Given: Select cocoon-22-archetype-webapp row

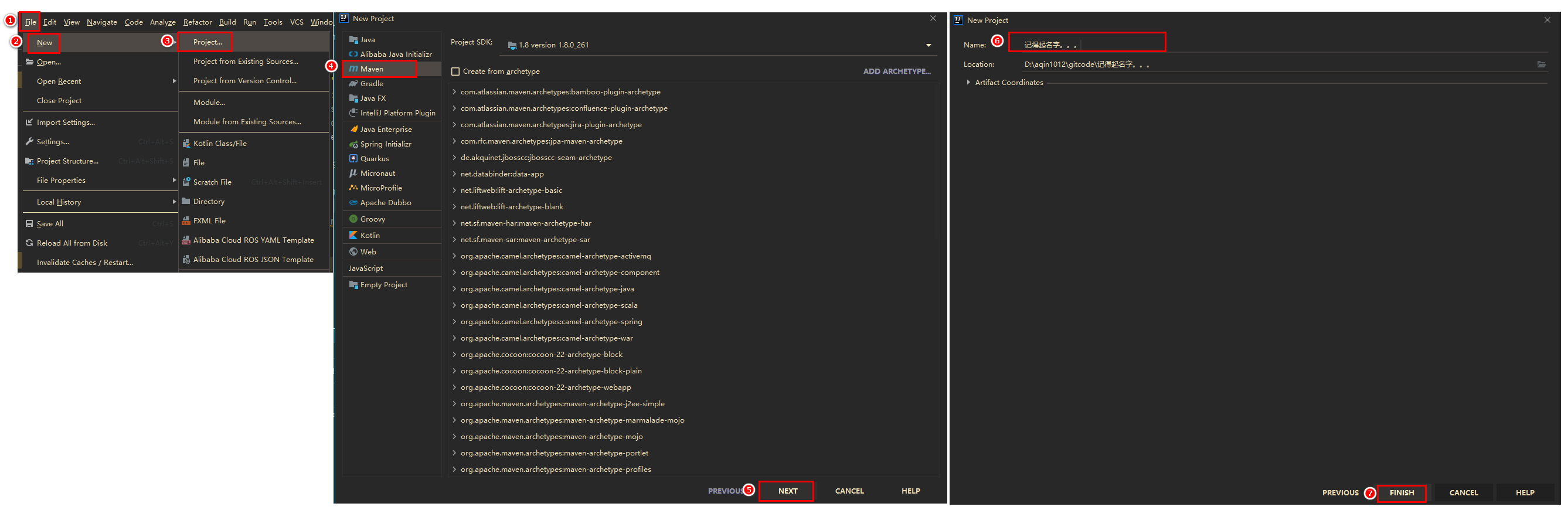Looking at the screenshot, I should [x=693, y=387].
